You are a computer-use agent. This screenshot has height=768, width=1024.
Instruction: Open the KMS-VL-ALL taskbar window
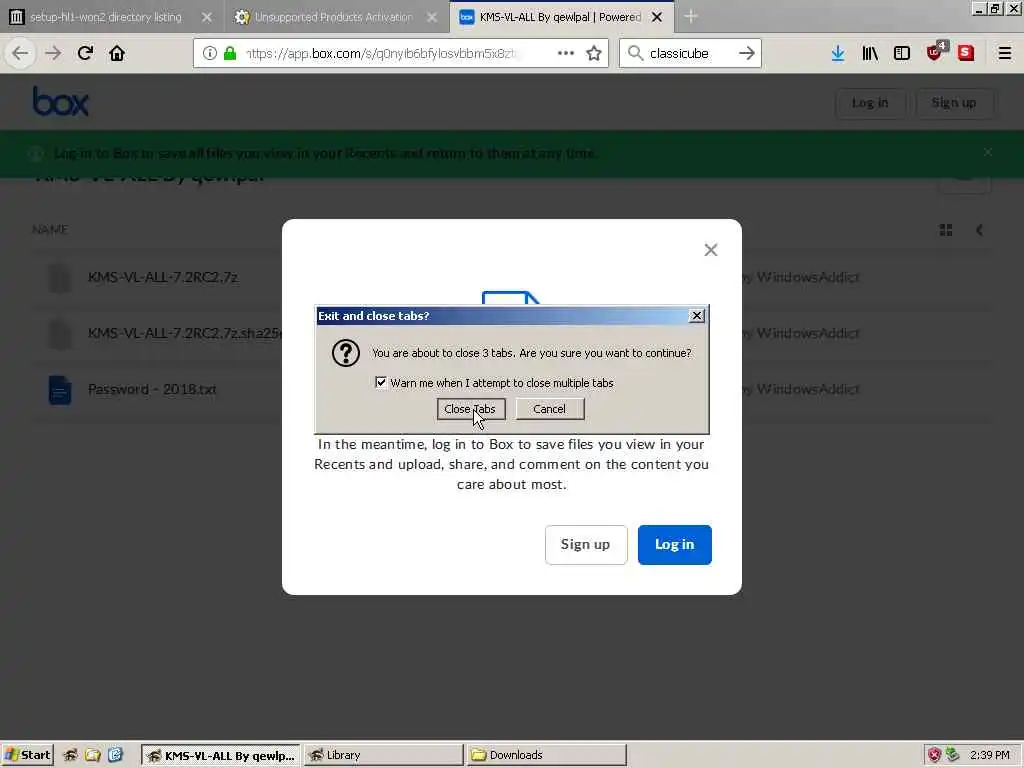(221, 755)
